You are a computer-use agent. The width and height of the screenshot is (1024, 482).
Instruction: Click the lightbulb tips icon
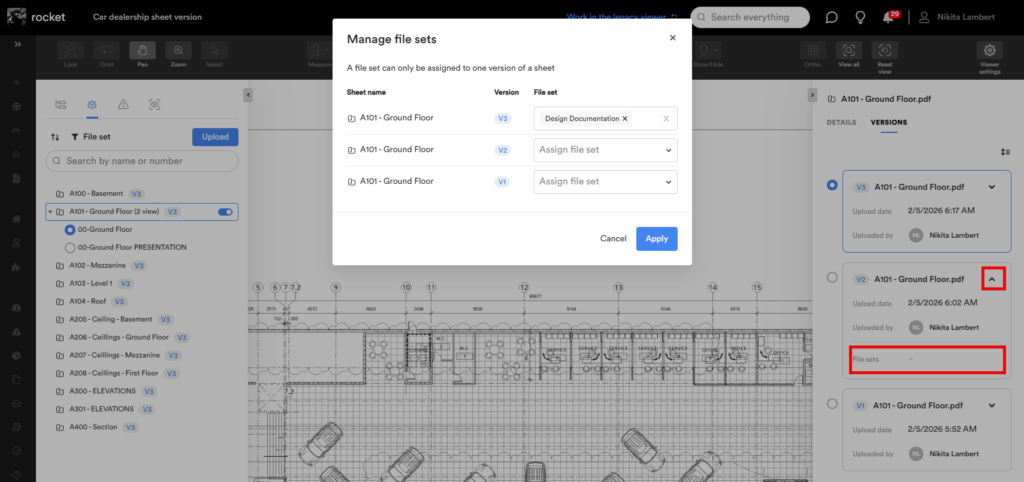(x=859, y=17)
